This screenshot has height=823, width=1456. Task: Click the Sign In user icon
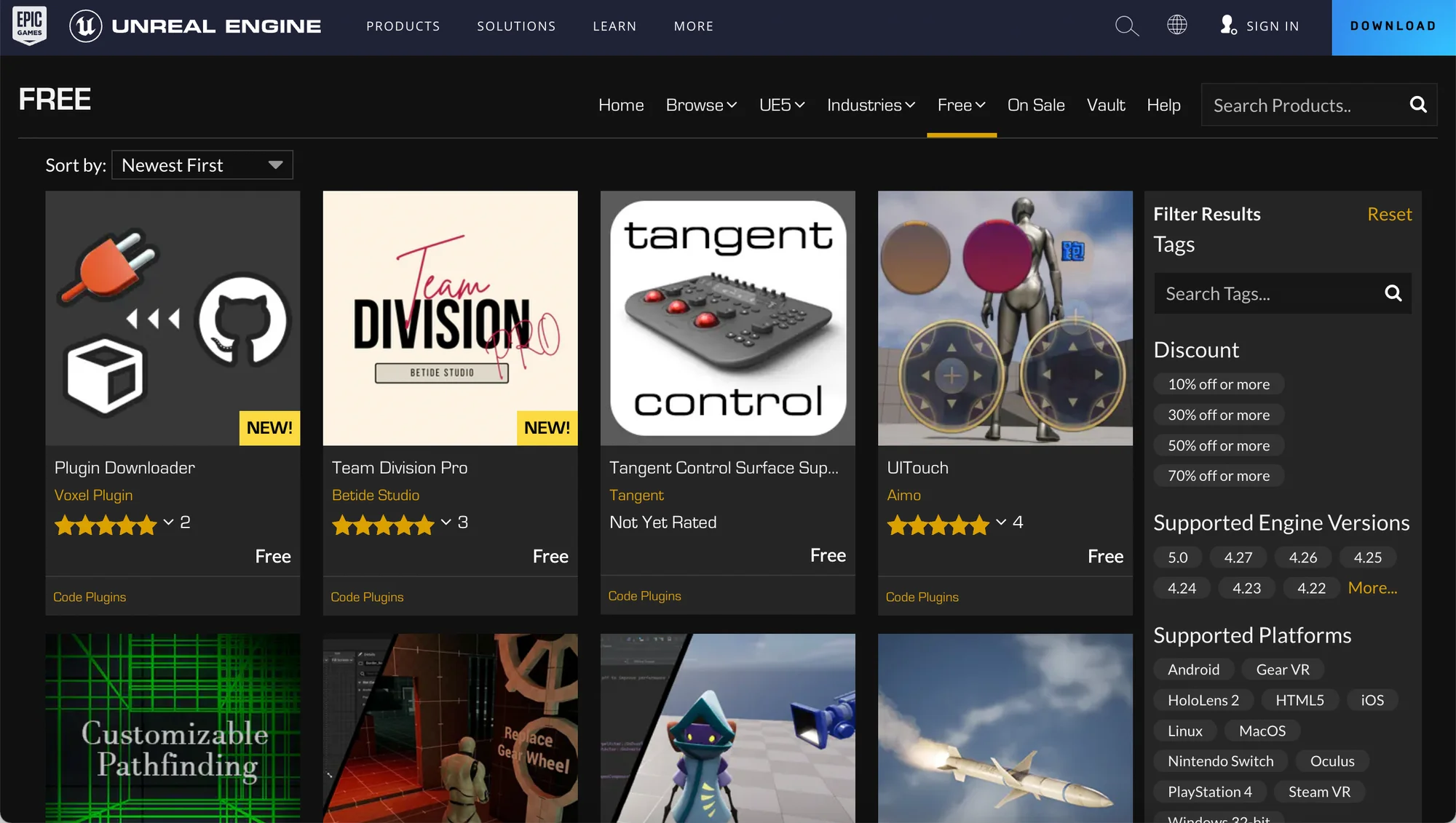coord(1228,25)
